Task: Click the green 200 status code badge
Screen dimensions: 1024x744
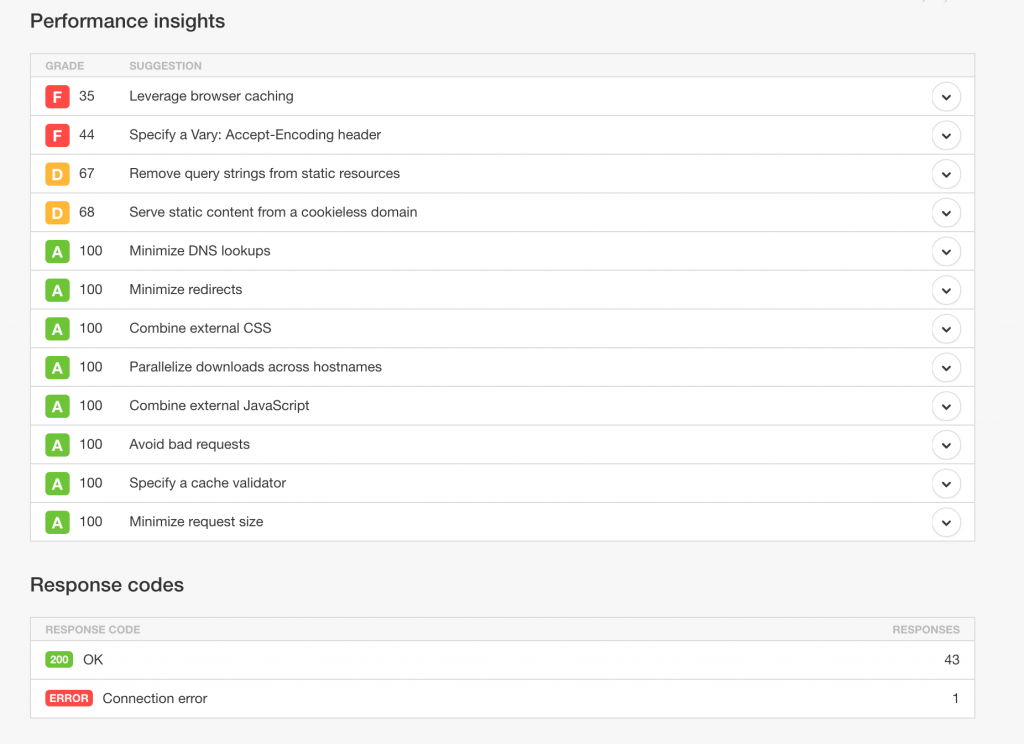Action: (x=59, y=660)
